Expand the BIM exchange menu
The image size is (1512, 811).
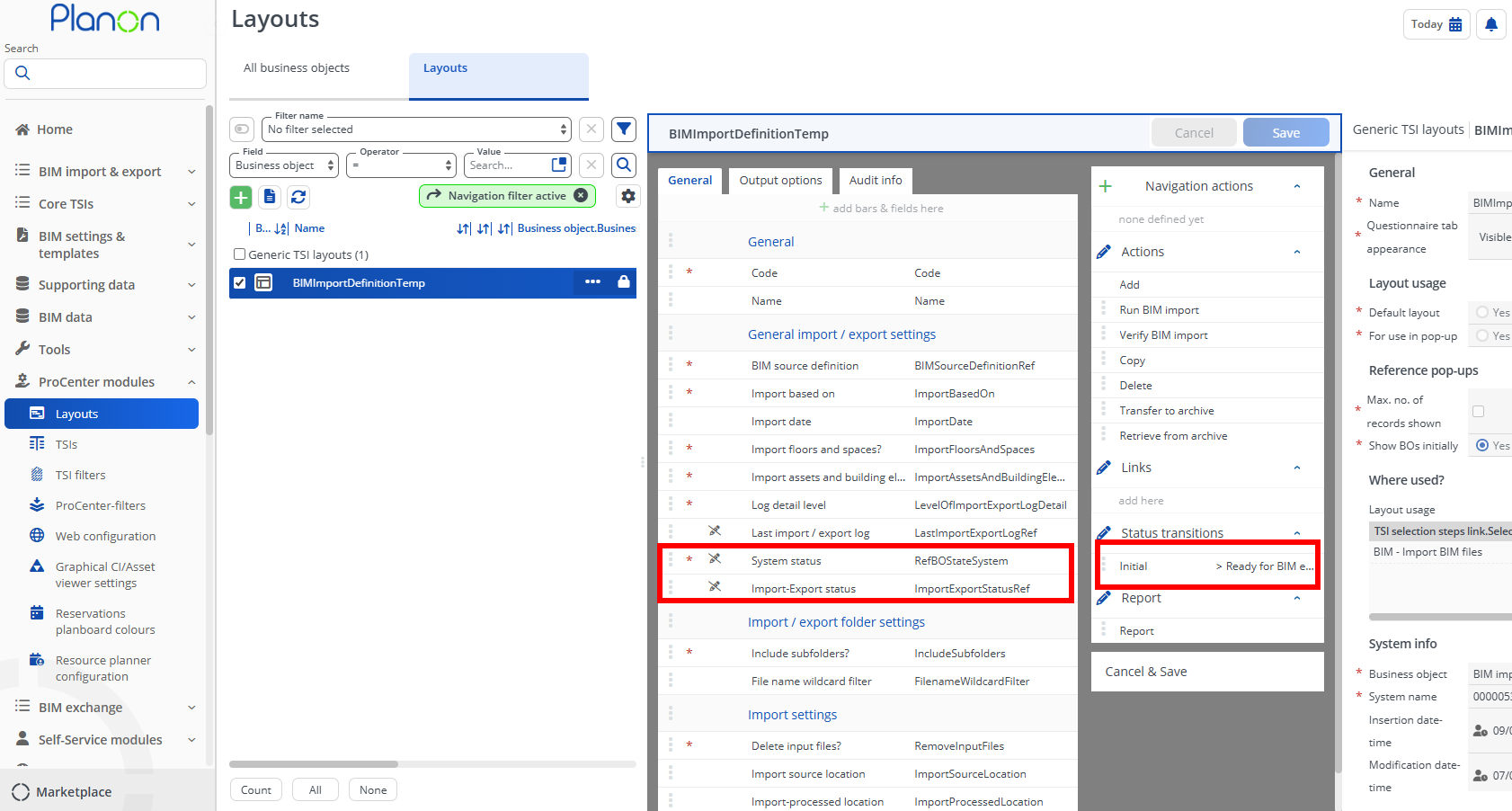(107, 708)
